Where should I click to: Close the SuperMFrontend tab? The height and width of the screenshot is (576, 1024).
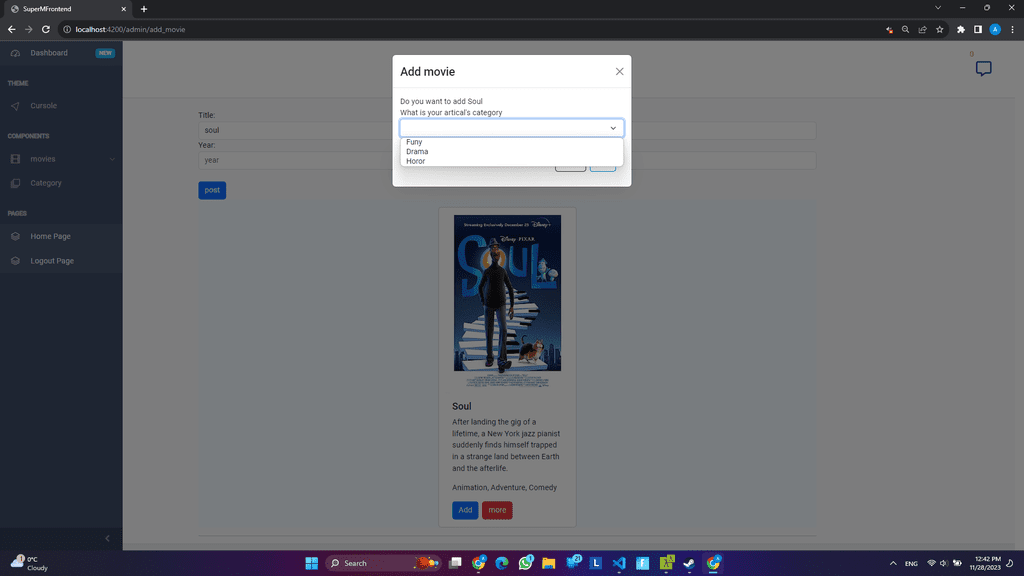coord(123,9)
